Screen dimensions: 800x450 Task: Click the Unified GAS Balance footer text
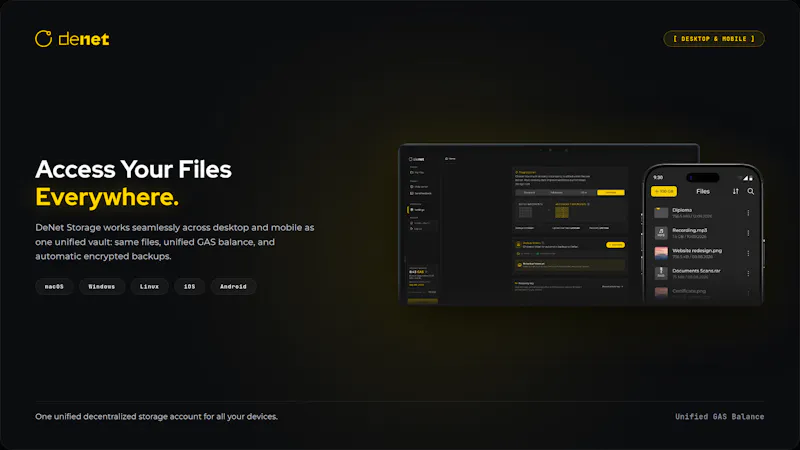pyautogui.click(x=719, y=417)
